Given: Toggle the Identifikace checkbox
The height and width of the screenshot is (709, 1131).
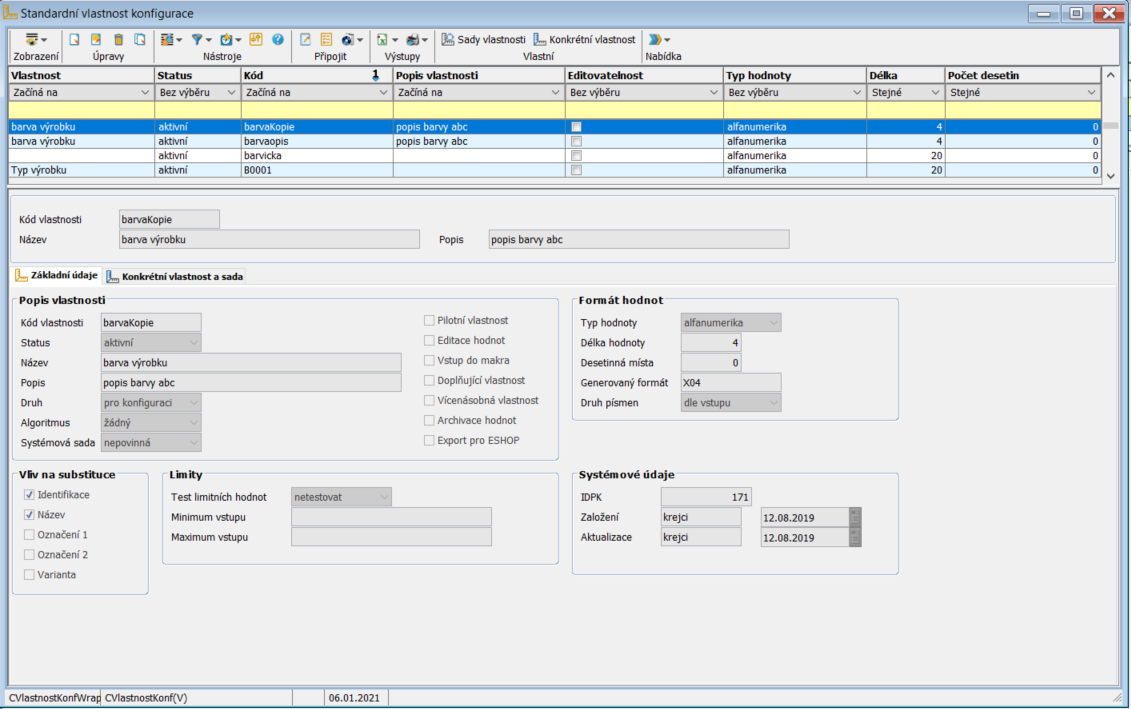Looking at the screenshot, I should pyautogui.click(x=29, y=495).
